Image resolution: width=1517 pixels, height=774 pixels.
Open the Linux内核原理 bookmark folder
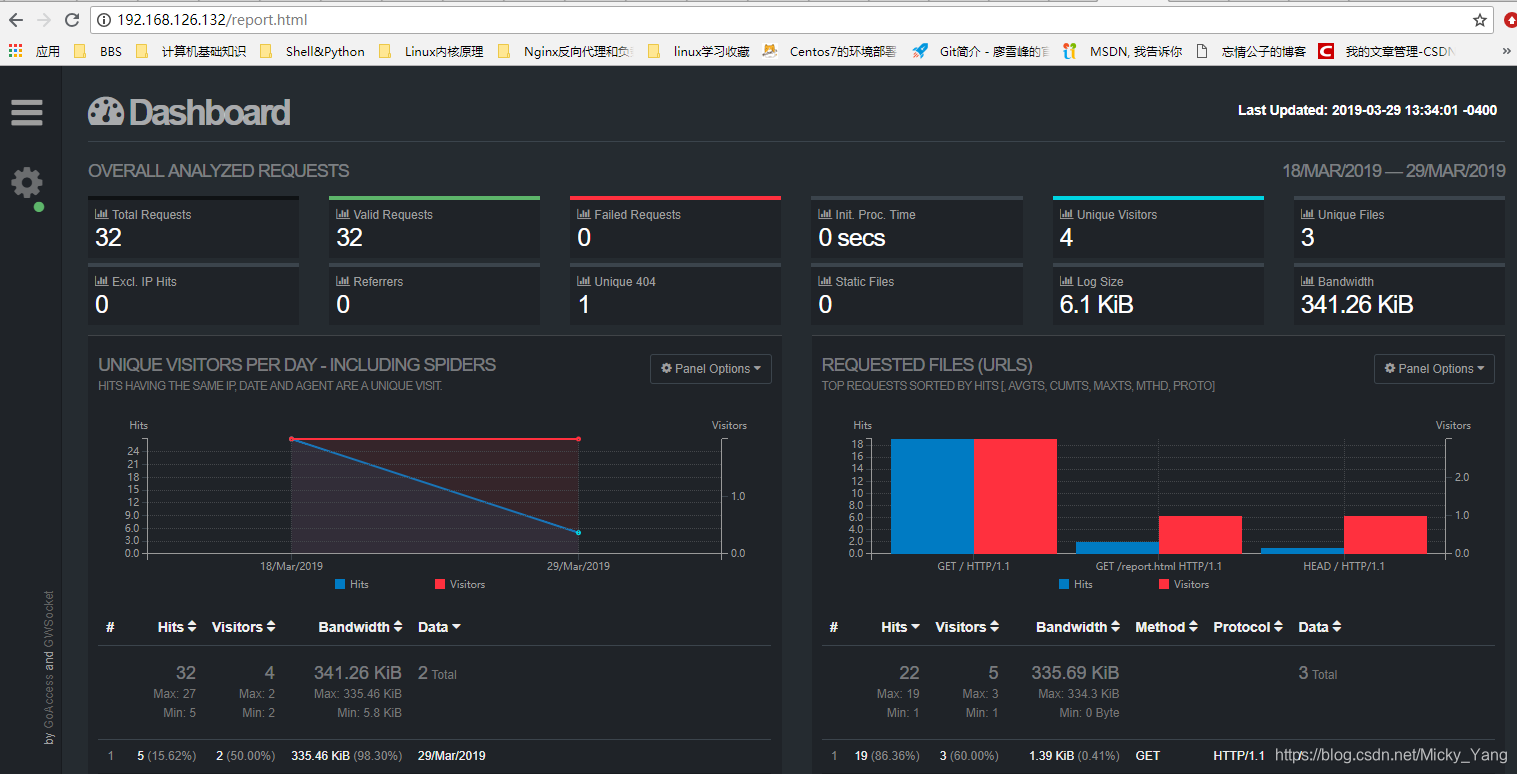(431, 51)
